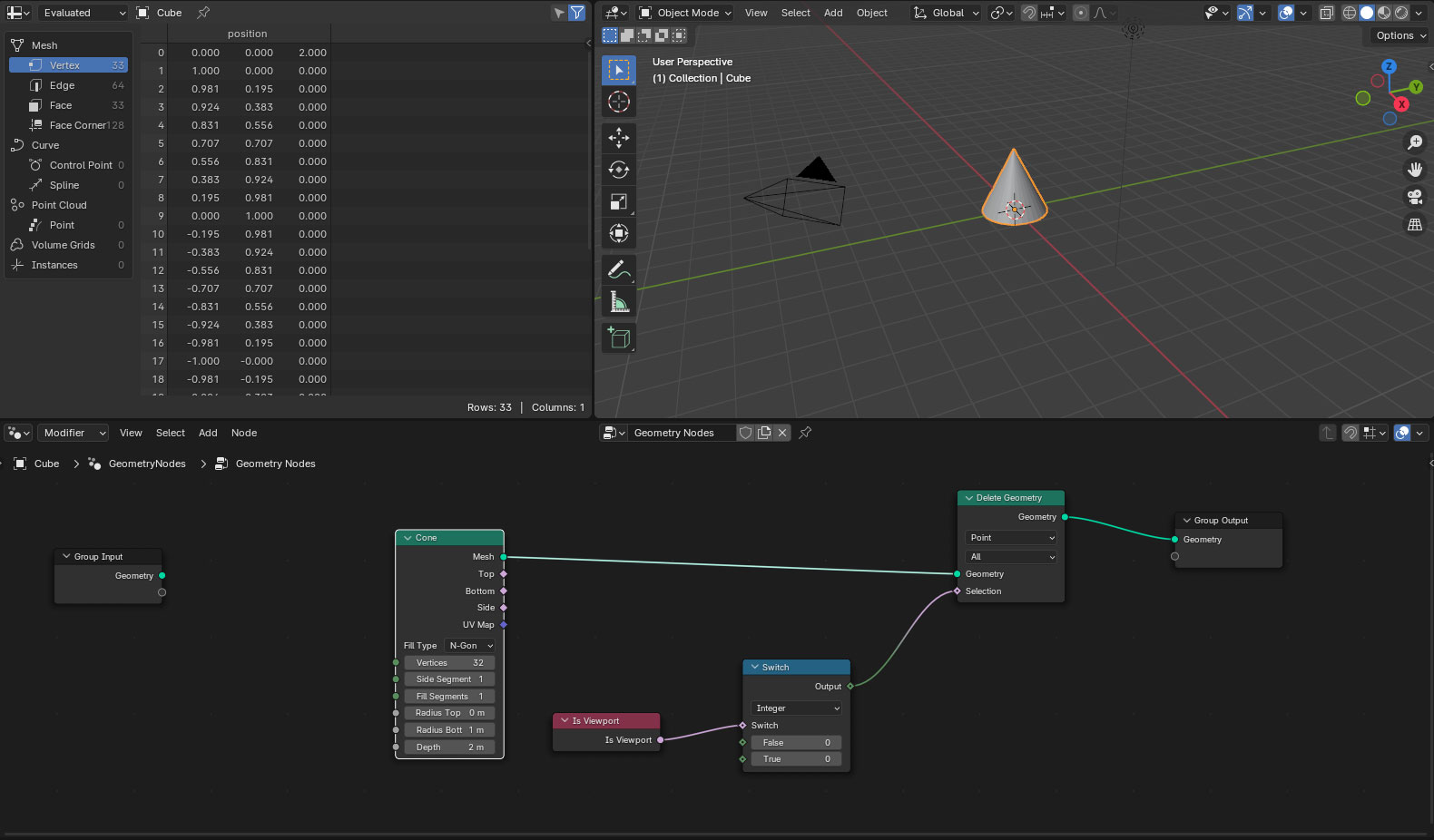Toggle spreadsheet row filter funnel icon

pos(576,13)
